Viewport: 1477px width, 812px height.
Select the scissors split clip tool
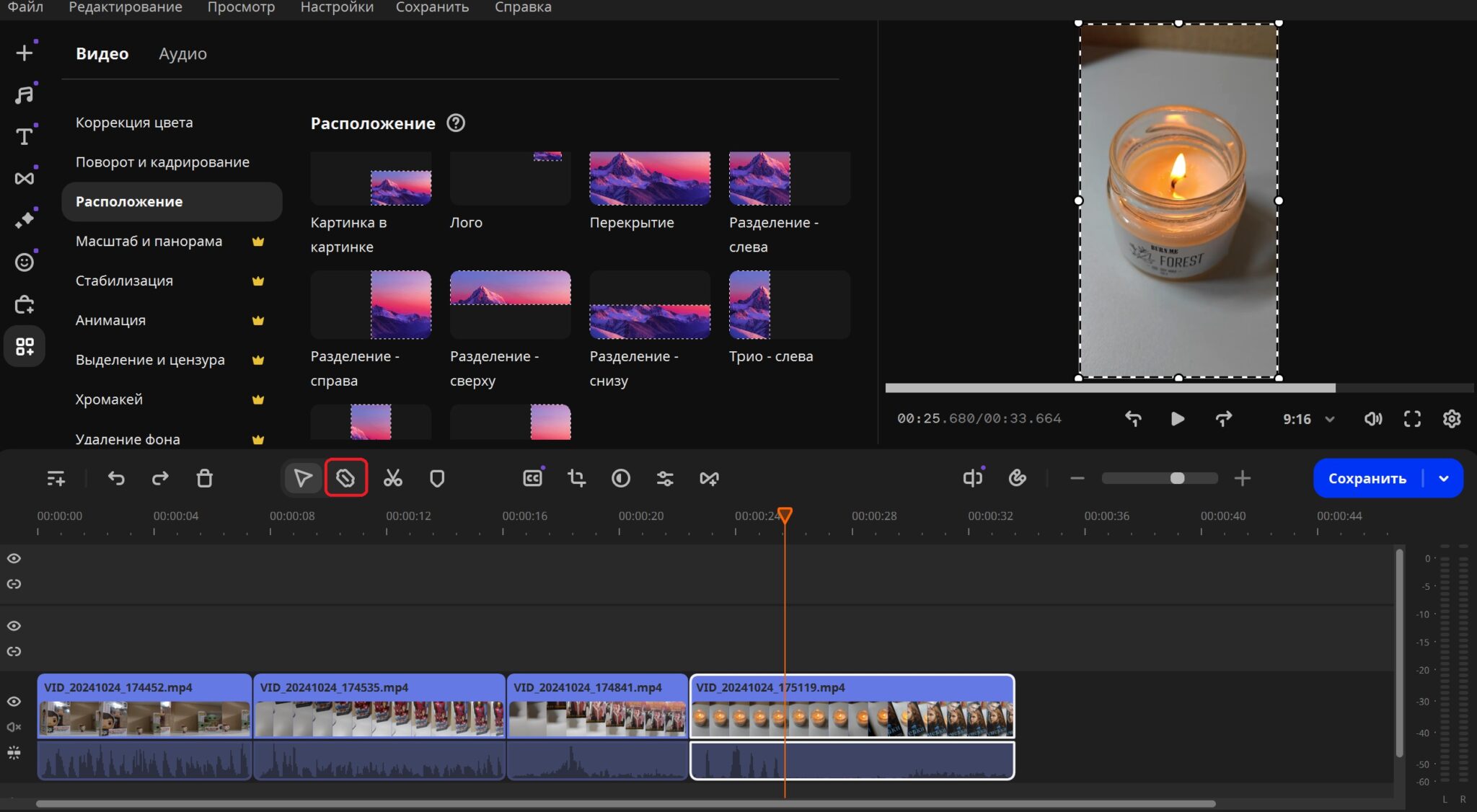point(392,478)
